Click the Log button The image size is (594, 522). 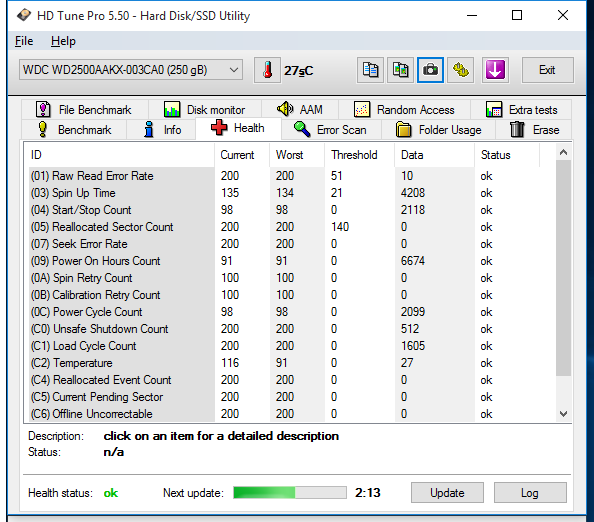tap(530, 493)
